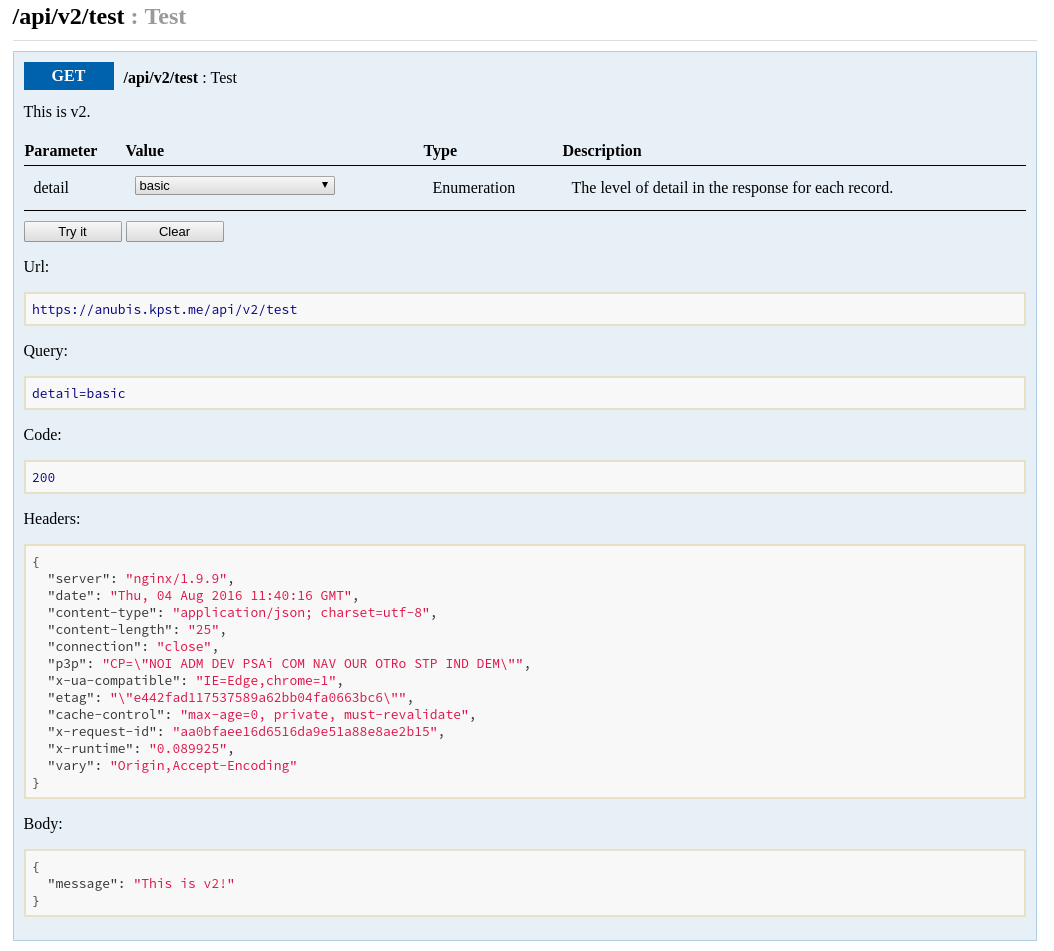This screenshot has height=951, width=1054.
Task: Click the x-ua-compatible value IE=Edge,chrome=1
Action: pyautogui.click(x=266, y=680)
